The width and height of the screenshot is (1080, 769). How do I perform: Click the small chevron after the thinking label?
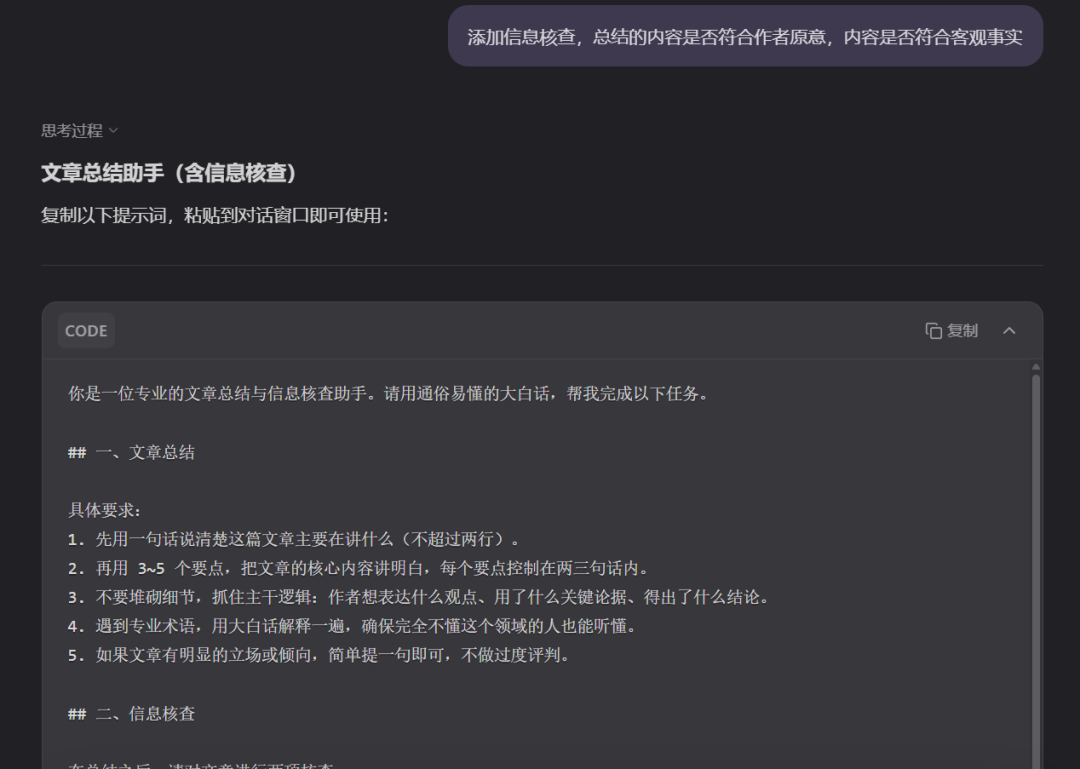112,130
